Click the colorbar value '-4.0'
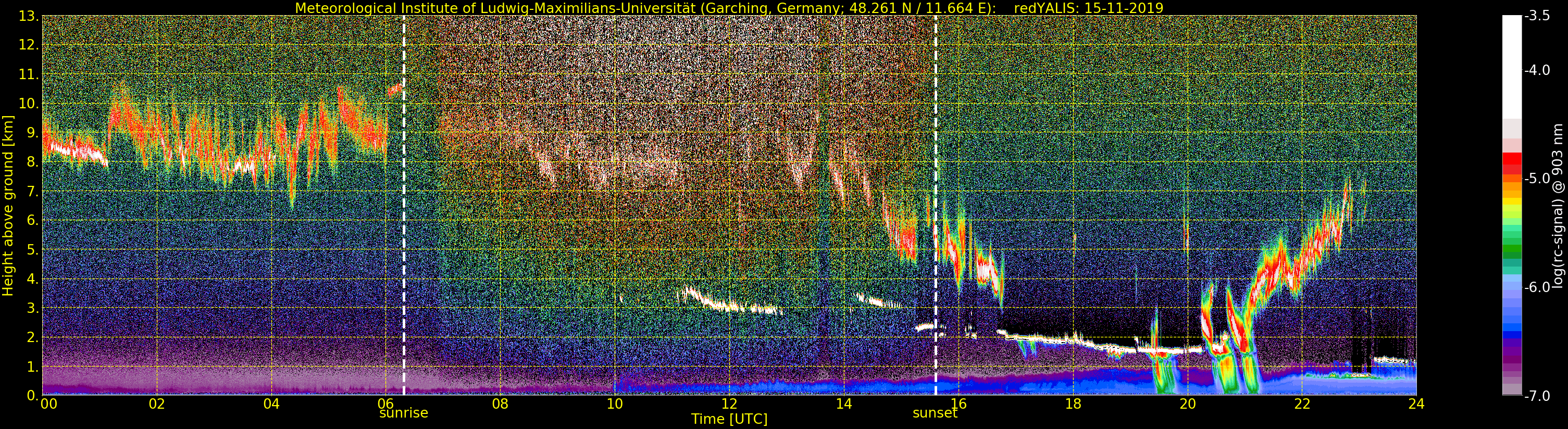The height and width of the screenshot is (429, 1568). (x=1537, y=71)
